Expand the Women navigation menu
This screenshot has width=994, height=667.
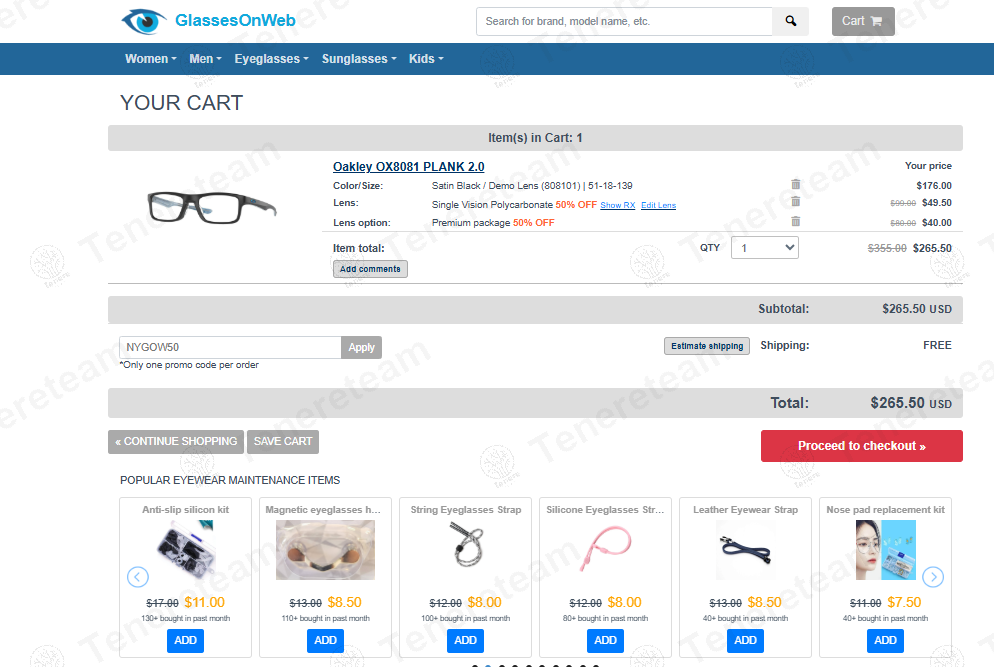[150, 59]
